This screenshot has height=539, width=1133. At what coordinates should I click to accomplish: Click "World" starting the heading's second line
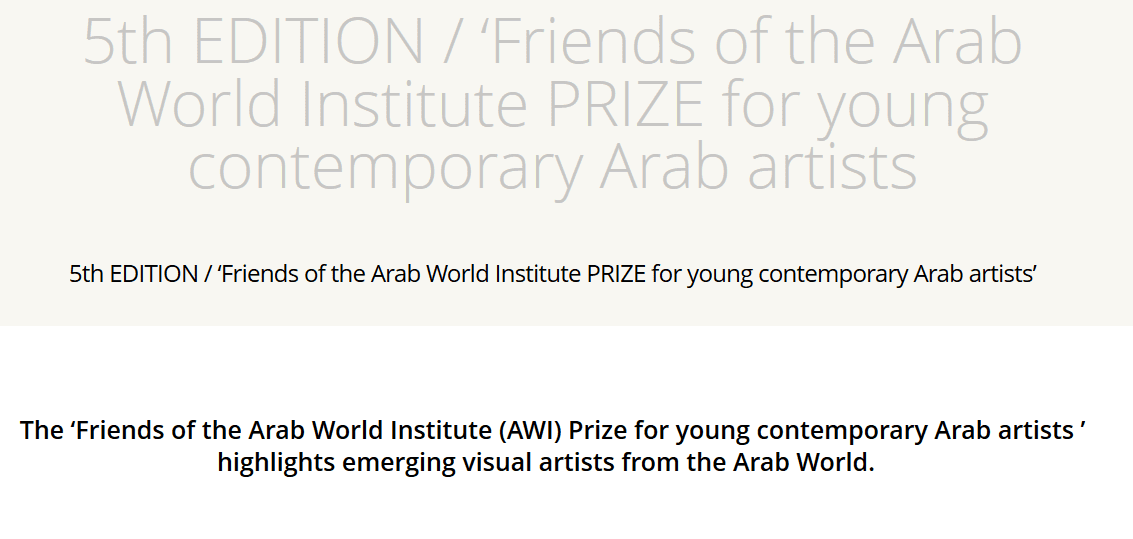(x=199, y=105)
